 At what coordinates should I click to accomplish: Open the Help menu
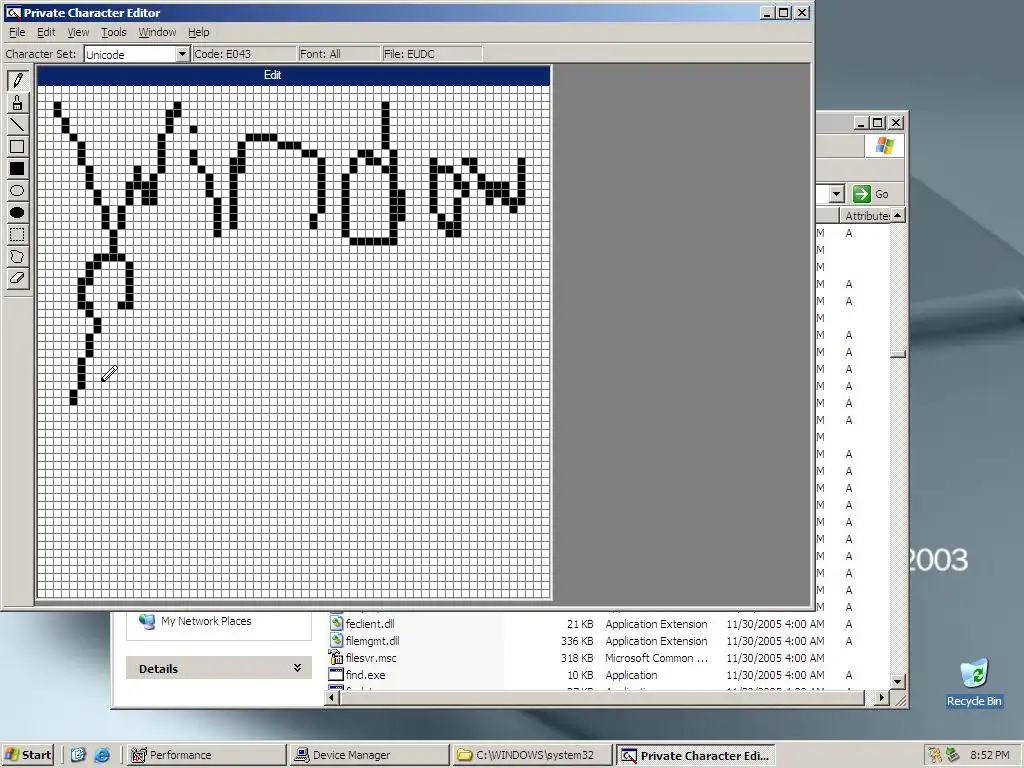[199, 32]
